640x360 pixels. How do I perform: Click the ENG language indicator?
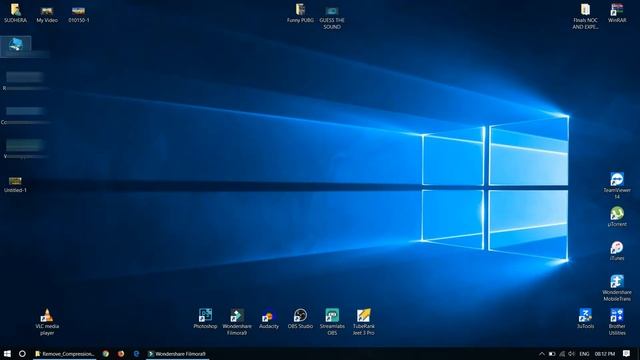pyautogui.click(x=584, y=354)
